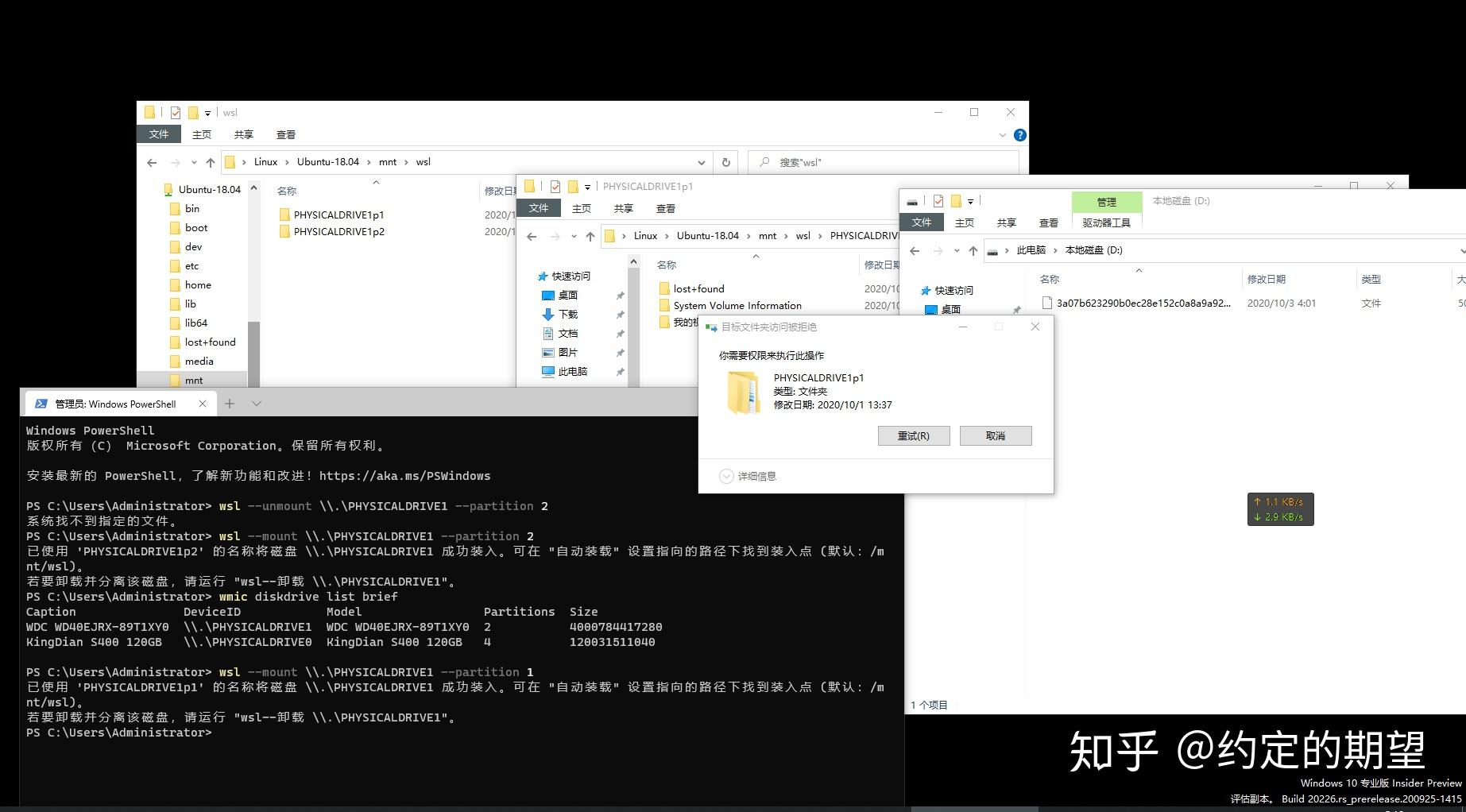1466x812 pixels.
Task: Click the 图片 (Pictures) sidebar icon
Action: pyautogui.click(x=548, y=352)
